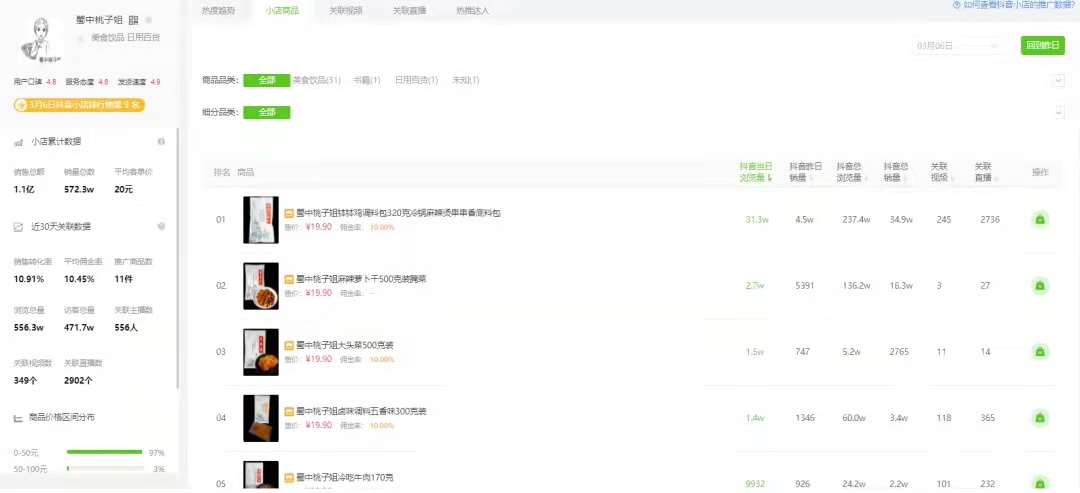Open the QR code icon beside 蜀中桃子姐
Screen dimensions: 1080x493
pos(134,20)
